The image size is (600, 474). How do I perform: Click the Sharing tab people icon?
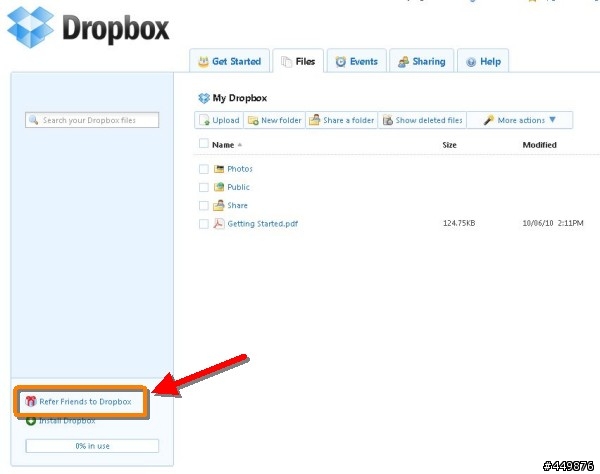[403, 62]
